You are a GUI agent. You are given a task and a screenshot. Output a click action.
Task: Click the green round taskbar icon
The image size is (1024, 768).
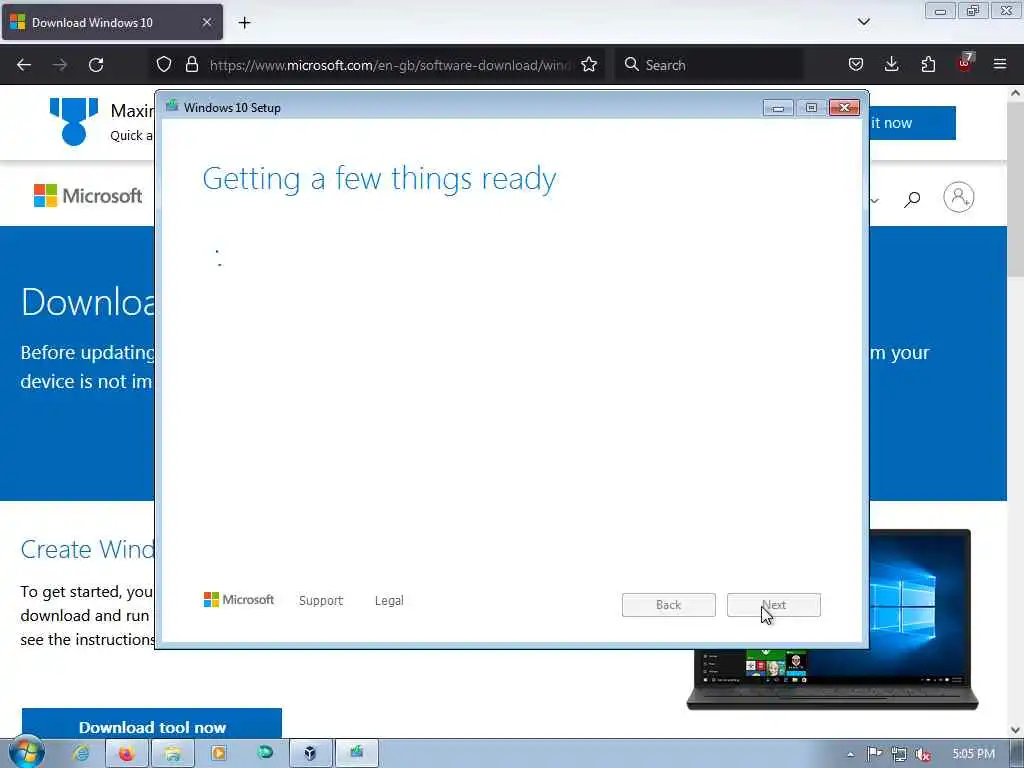point(264,753)
